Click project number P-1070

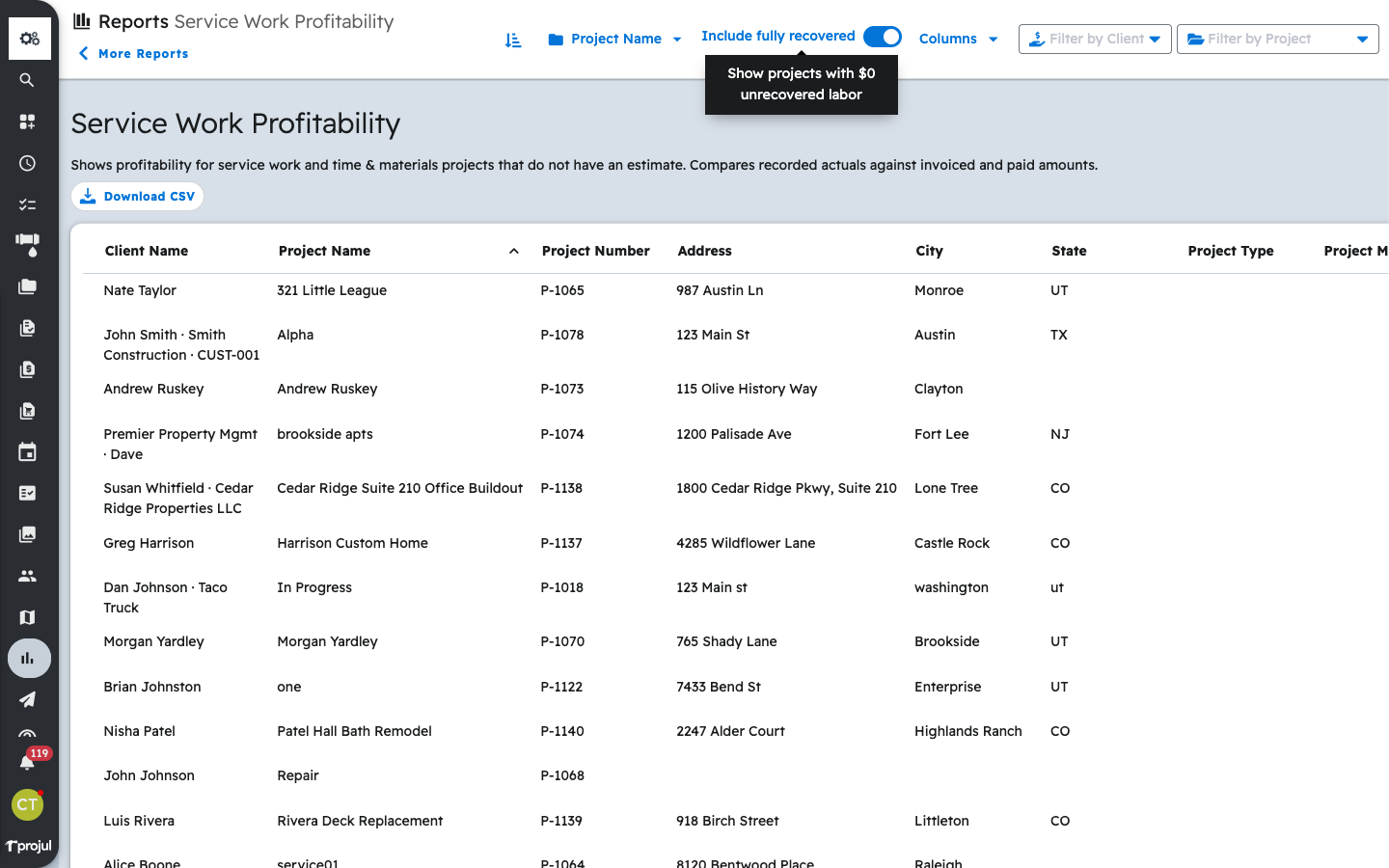(562, 641)
